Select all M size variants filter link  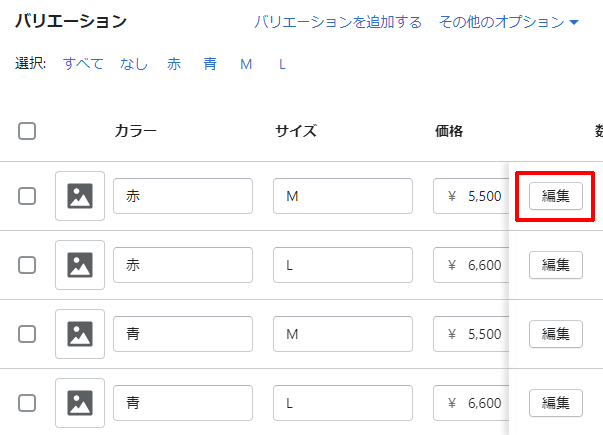(x=246, y=64)
